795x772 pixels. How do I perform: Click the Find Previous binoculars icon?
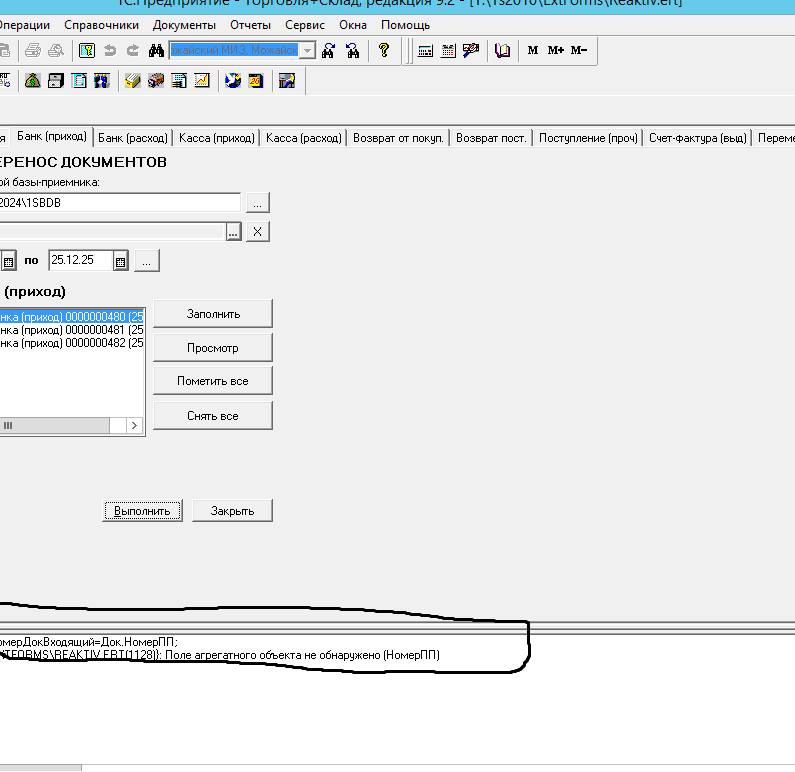pyautogui.click(x=352, y=50)
